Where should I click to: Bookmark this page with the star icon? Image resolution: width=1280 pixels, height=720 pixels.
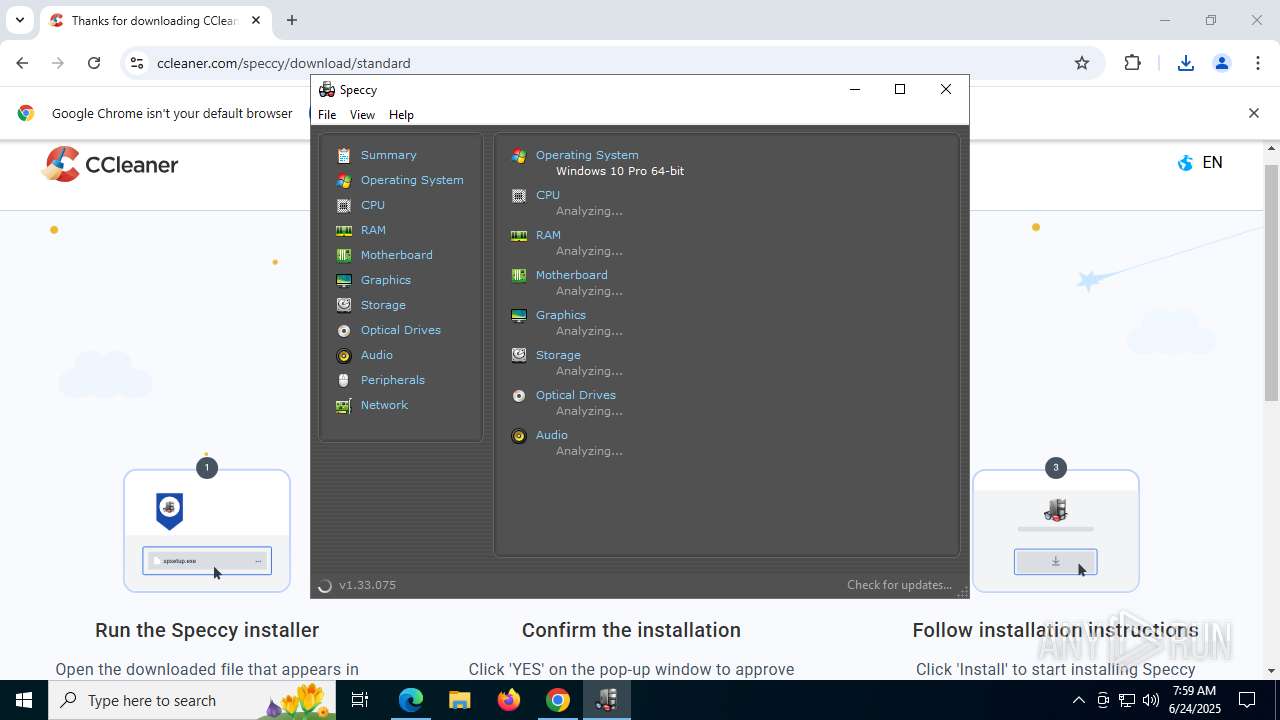point(1082,63)
